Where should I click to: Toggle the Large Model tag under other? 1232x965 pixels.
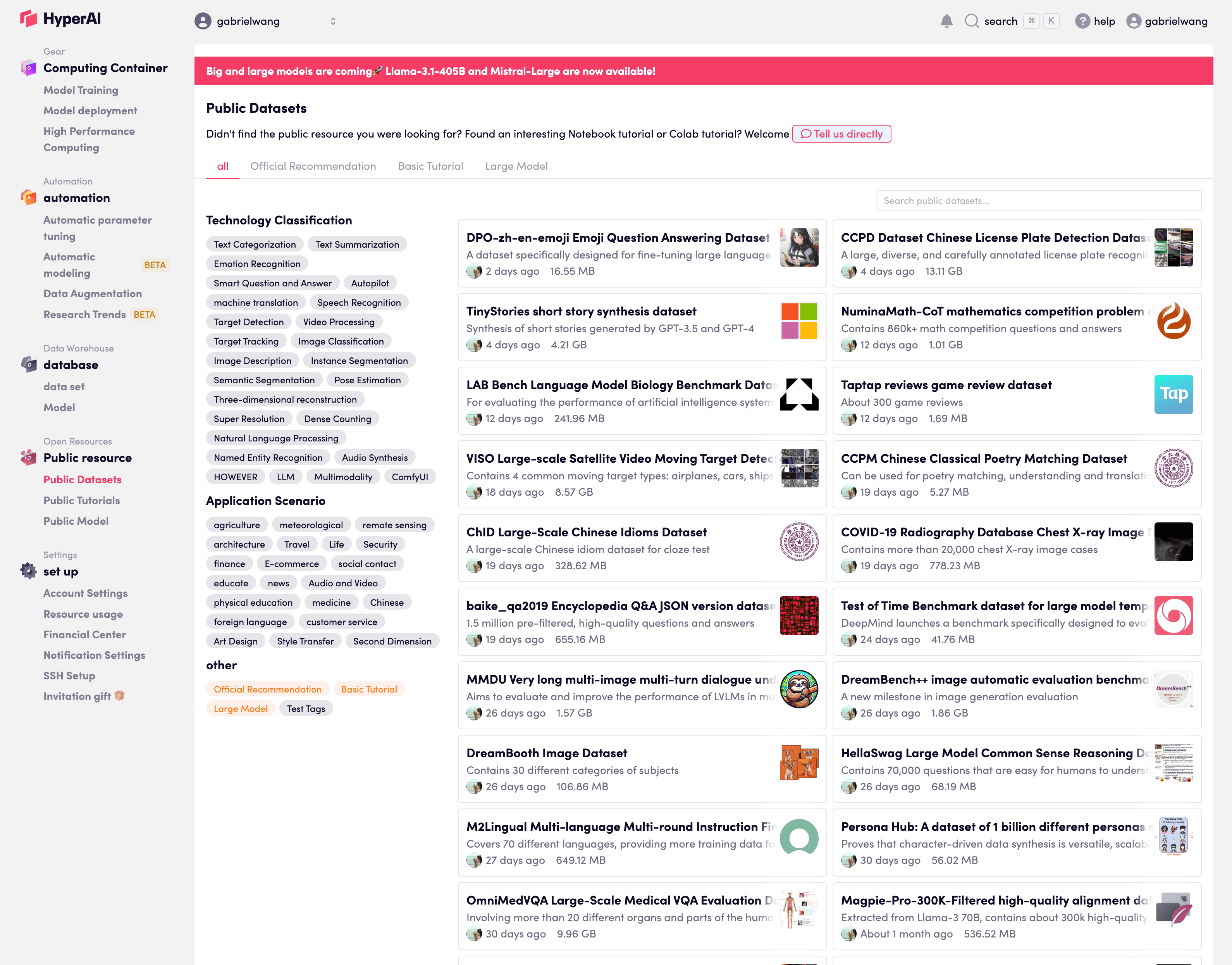pyautogui.click(x=240, y=708)
